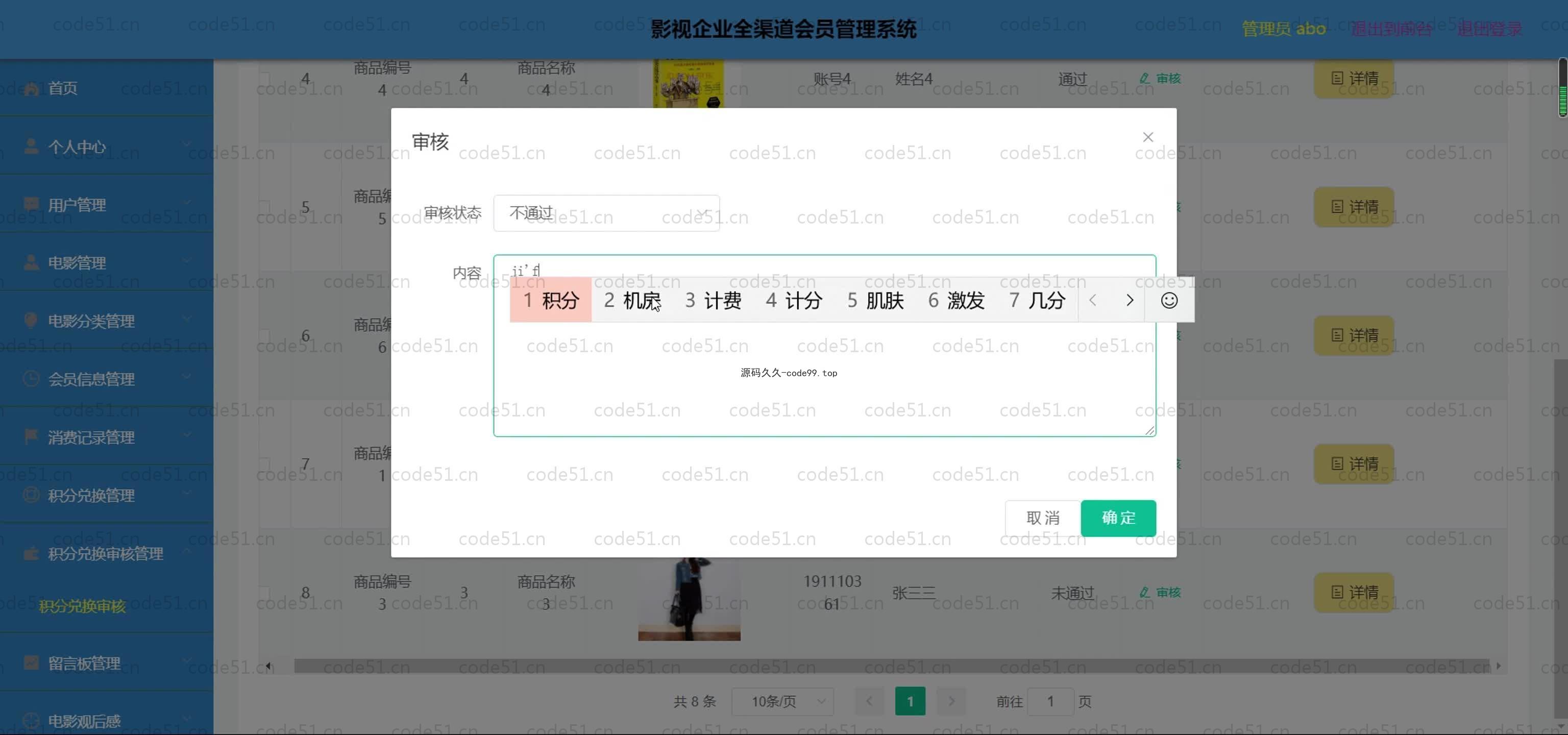Viewport: 1568px width, 735px height.
Task: Click 审核 link in row 4
Action: [x=1160, y=79]
